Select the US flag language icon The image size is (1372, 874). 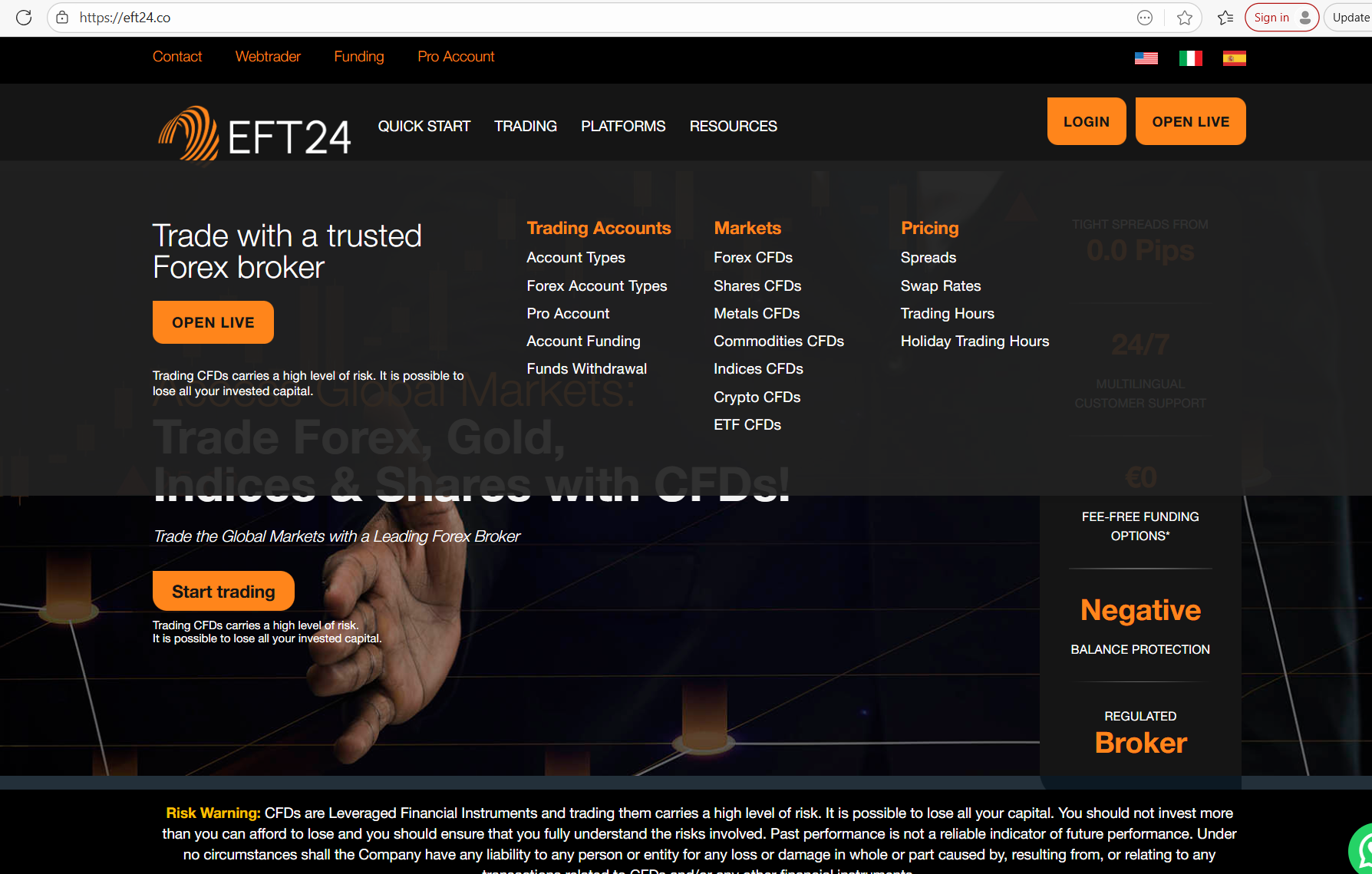1146,58
